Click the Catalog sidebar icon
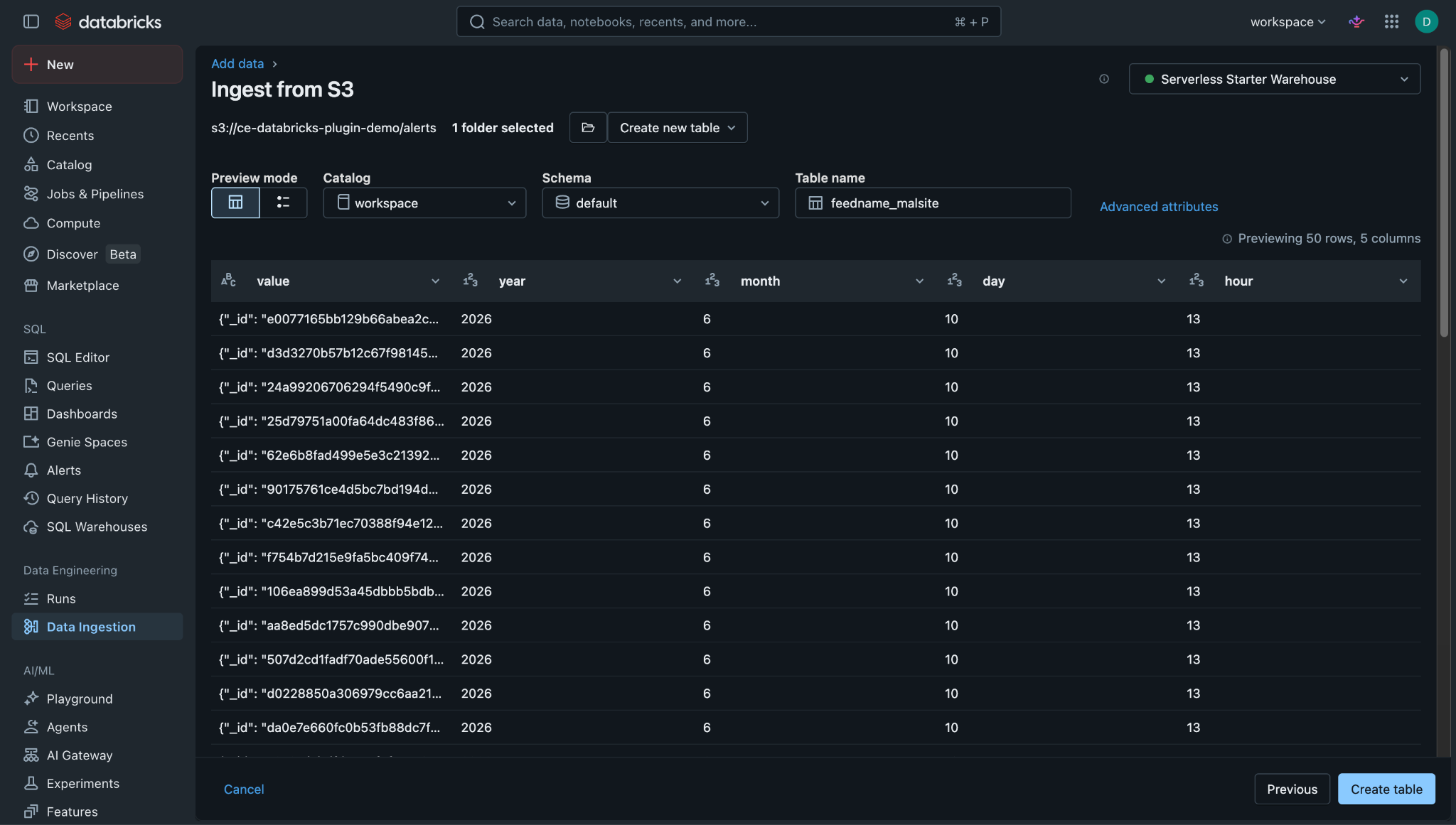1456x825 pixels. tap(31, 165)
